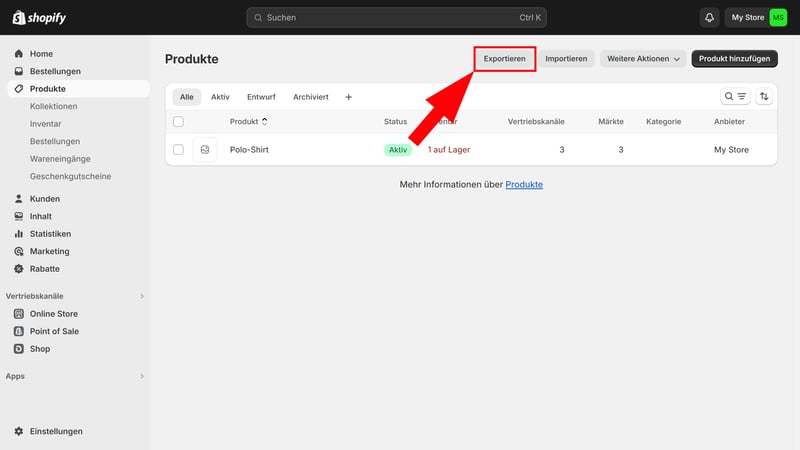Switch to the Entwurf tab
Viewport: 800px width, 450px height.
[261, 97]
